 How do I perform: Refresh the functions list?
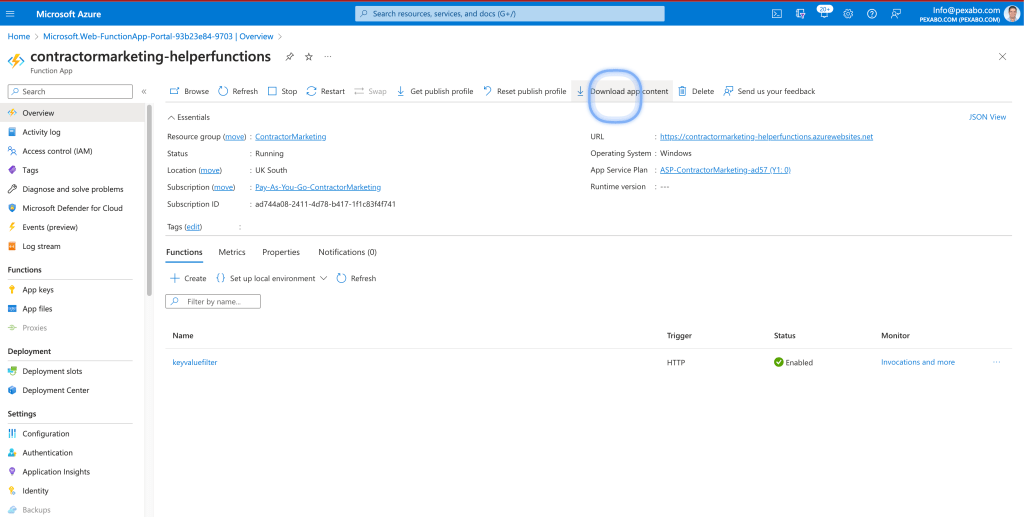pos(356,278)
